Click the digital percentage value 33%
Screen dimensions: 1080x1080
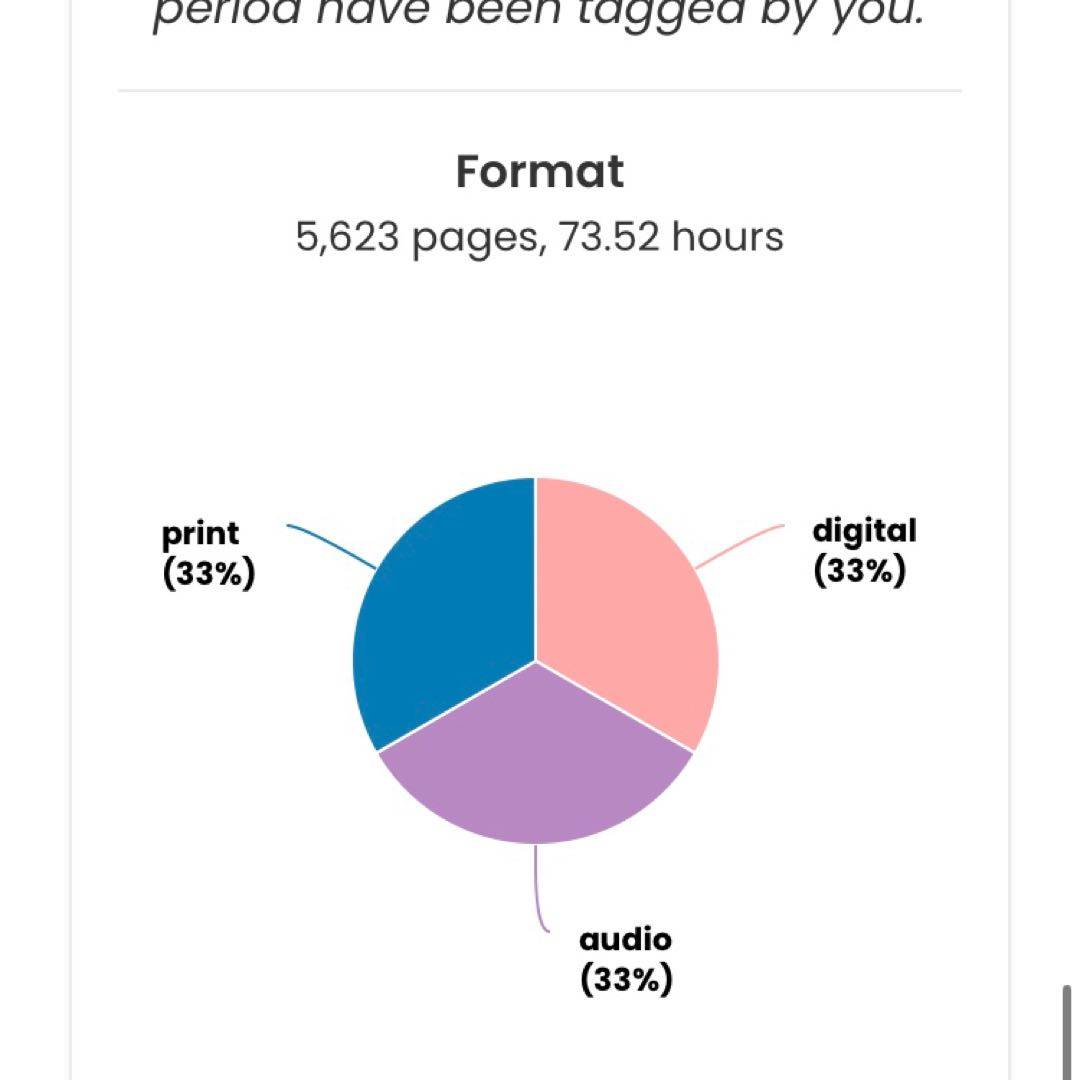[859, 571]
